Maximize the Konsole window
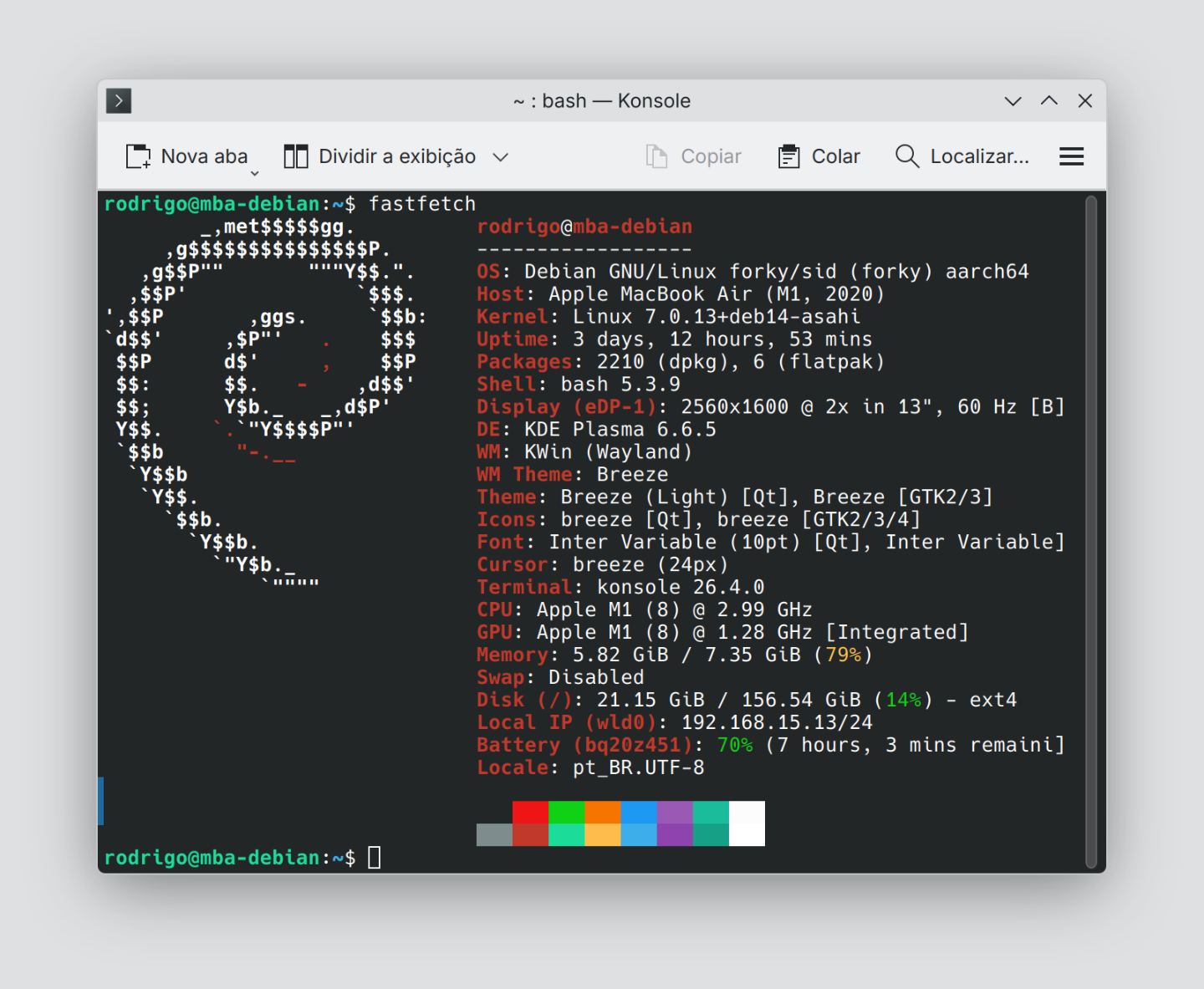Image resolution: width=1204 pixels, height=989 pixels. coord(1049,101)
